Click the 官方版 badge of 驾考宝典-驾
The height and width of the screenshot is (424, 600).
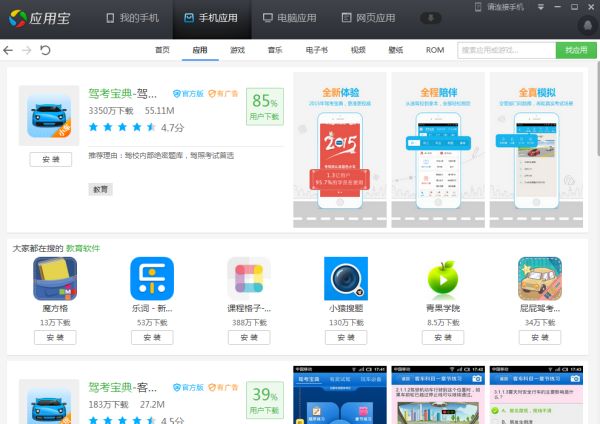(188, 93)
